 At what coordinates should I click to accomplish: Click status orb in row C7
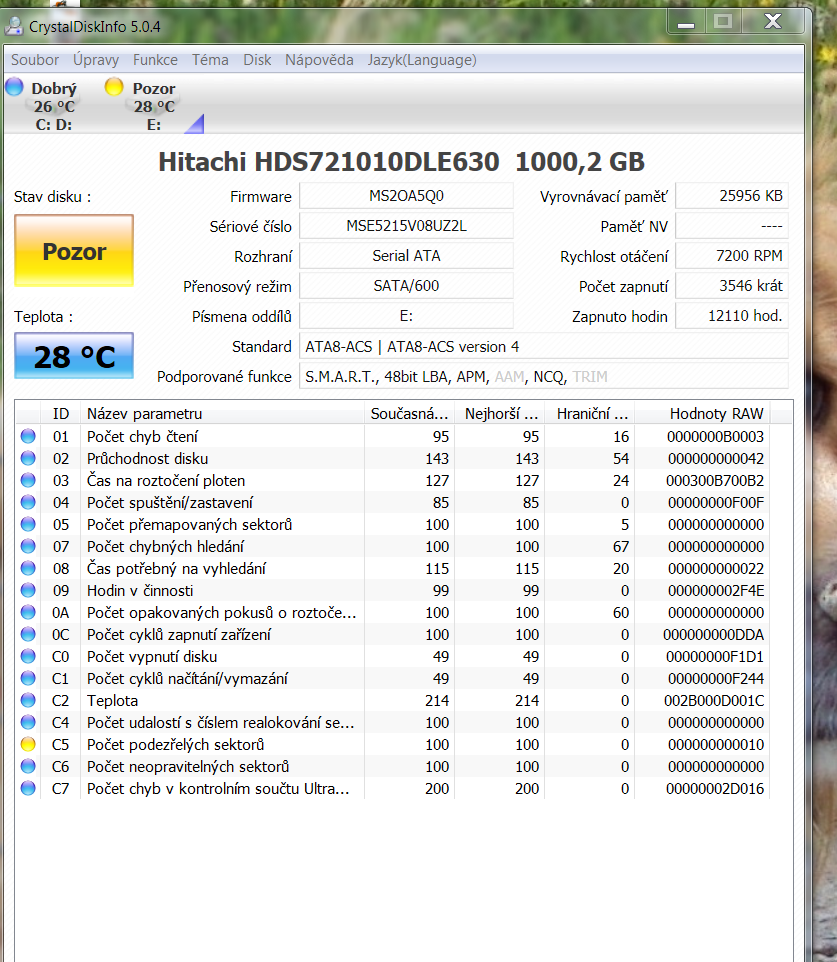pos(28,788)
